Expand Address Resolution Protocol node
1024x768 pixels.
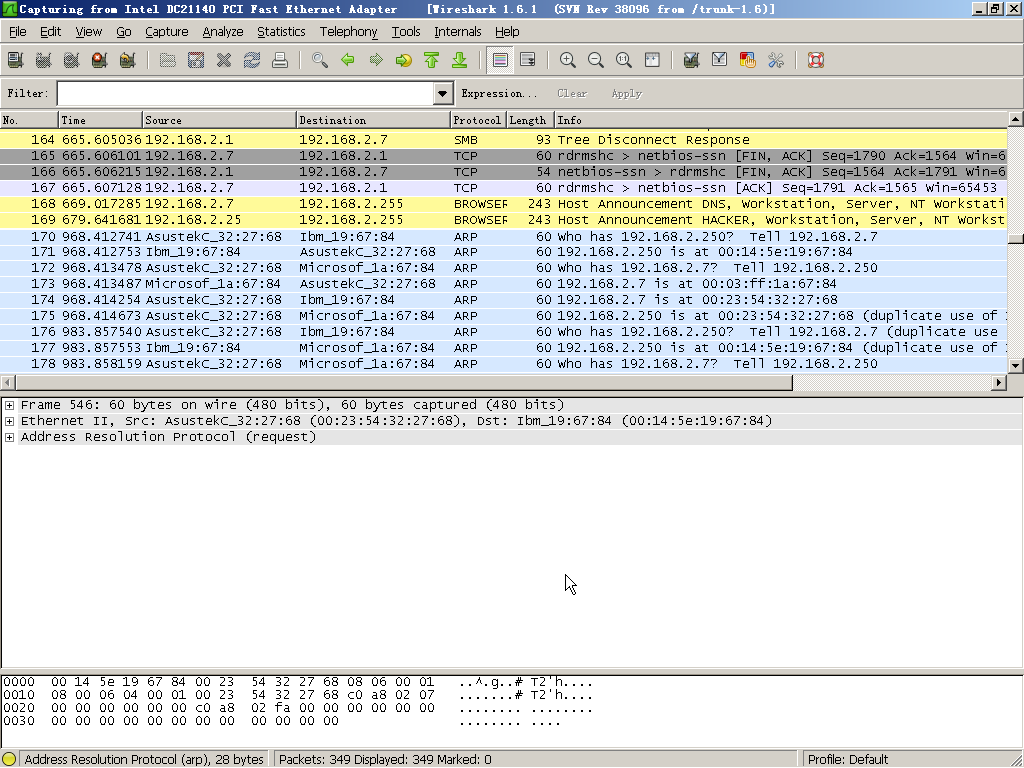click(x=9, y=437)
